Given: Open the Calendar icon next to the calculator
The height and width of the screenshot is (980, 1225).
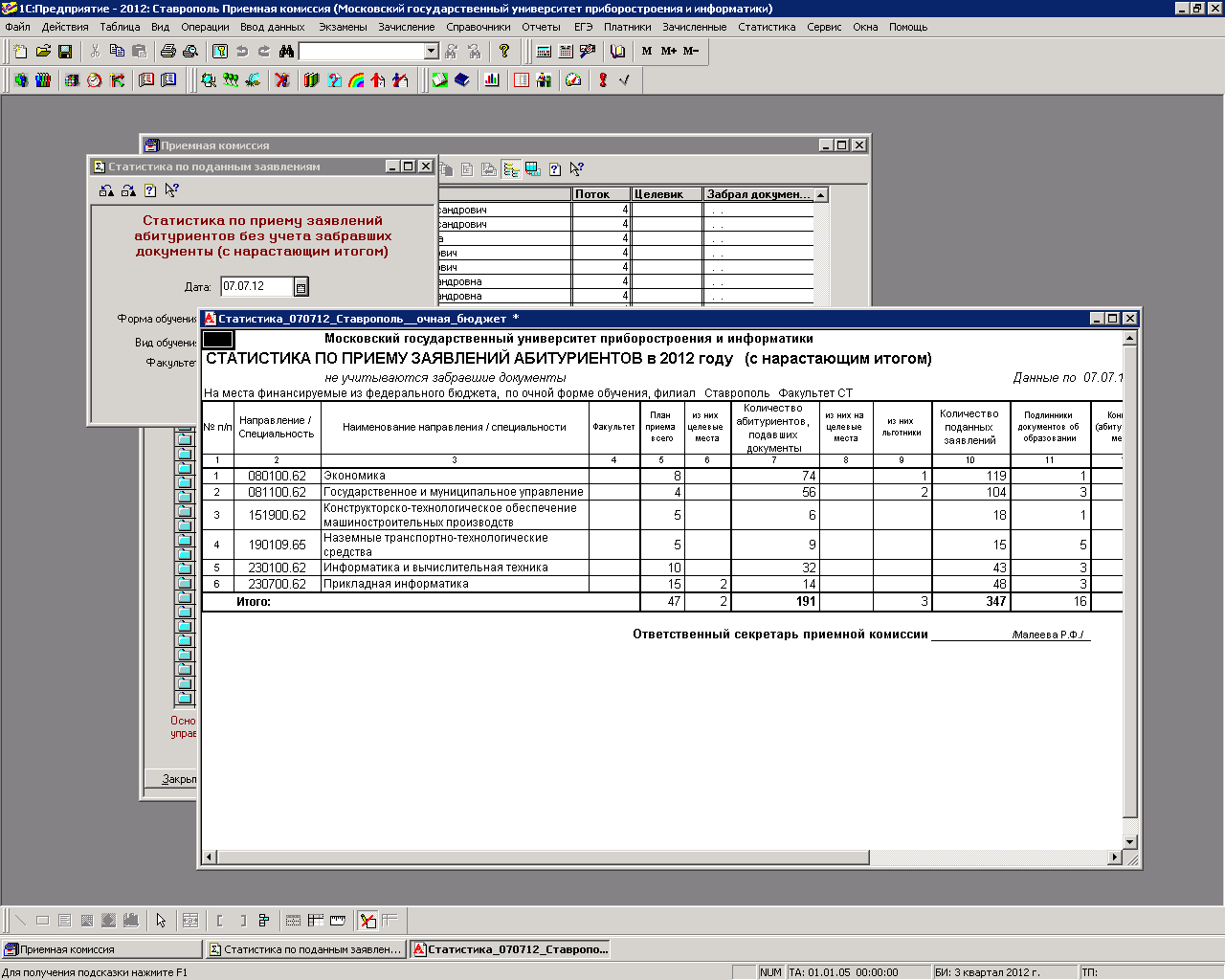Looking at the screenshot, I should click(x=566, y=51).
